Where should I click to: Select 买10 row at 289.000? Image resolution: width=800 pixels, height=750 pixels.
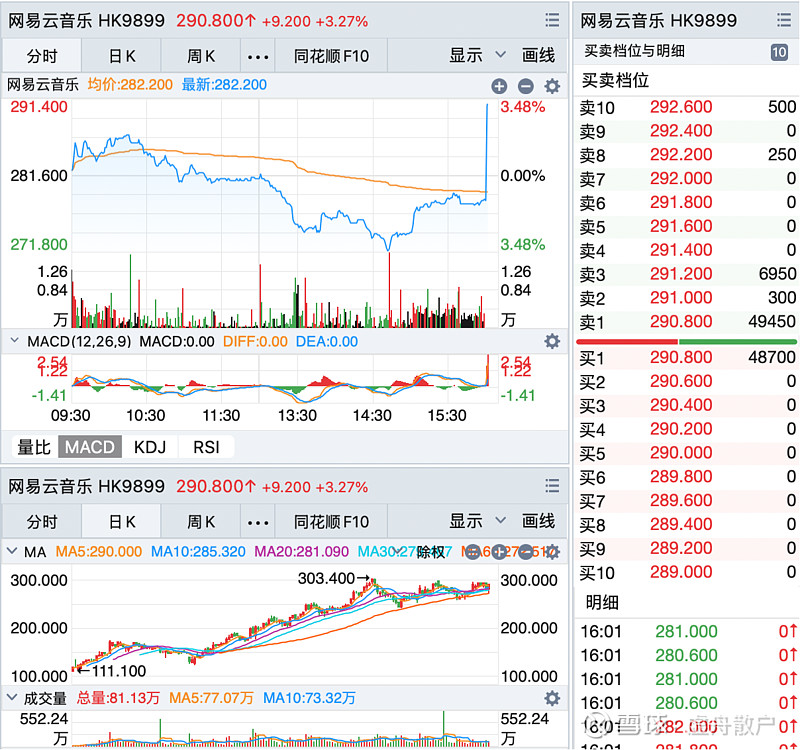687,572
